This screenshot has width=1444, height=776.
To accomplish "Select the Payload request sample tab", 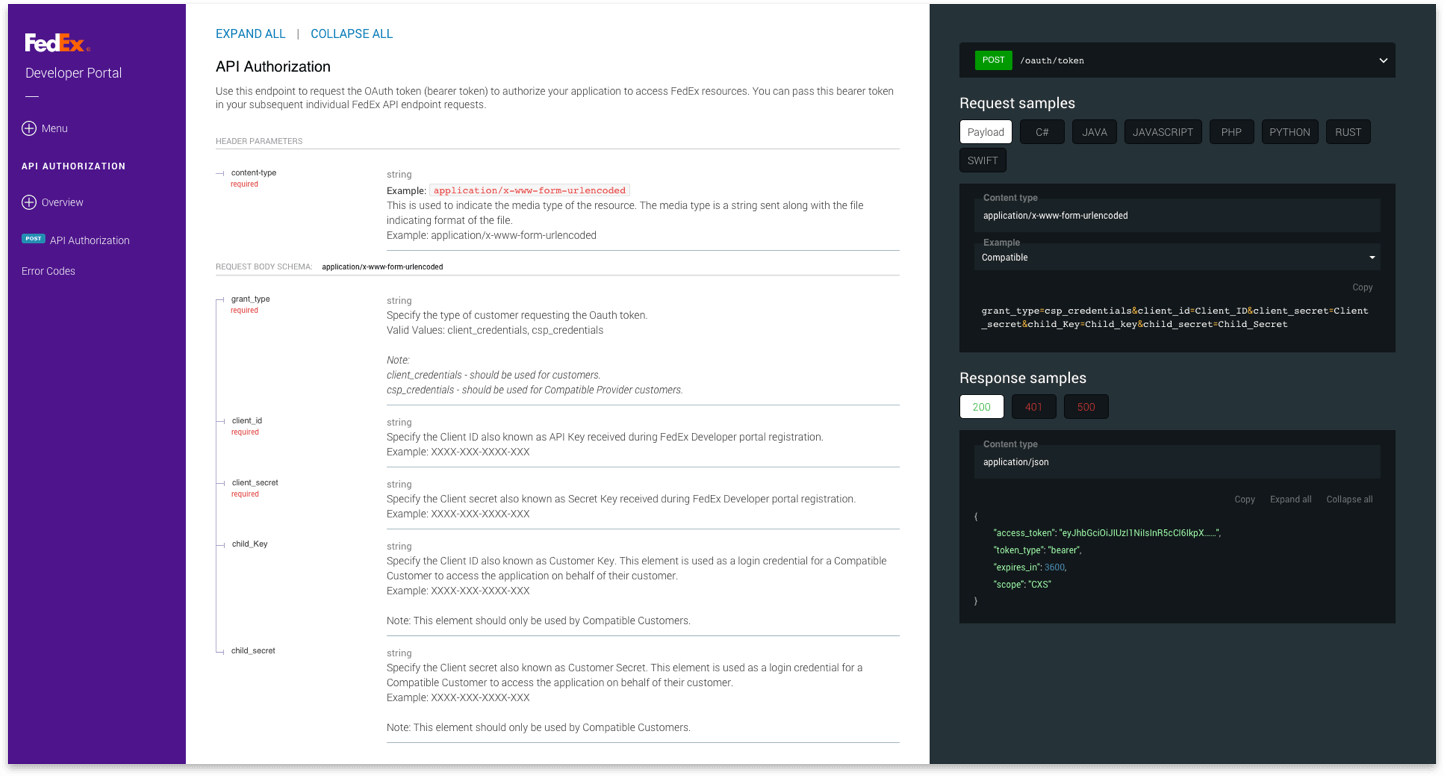I will (986, 132).
